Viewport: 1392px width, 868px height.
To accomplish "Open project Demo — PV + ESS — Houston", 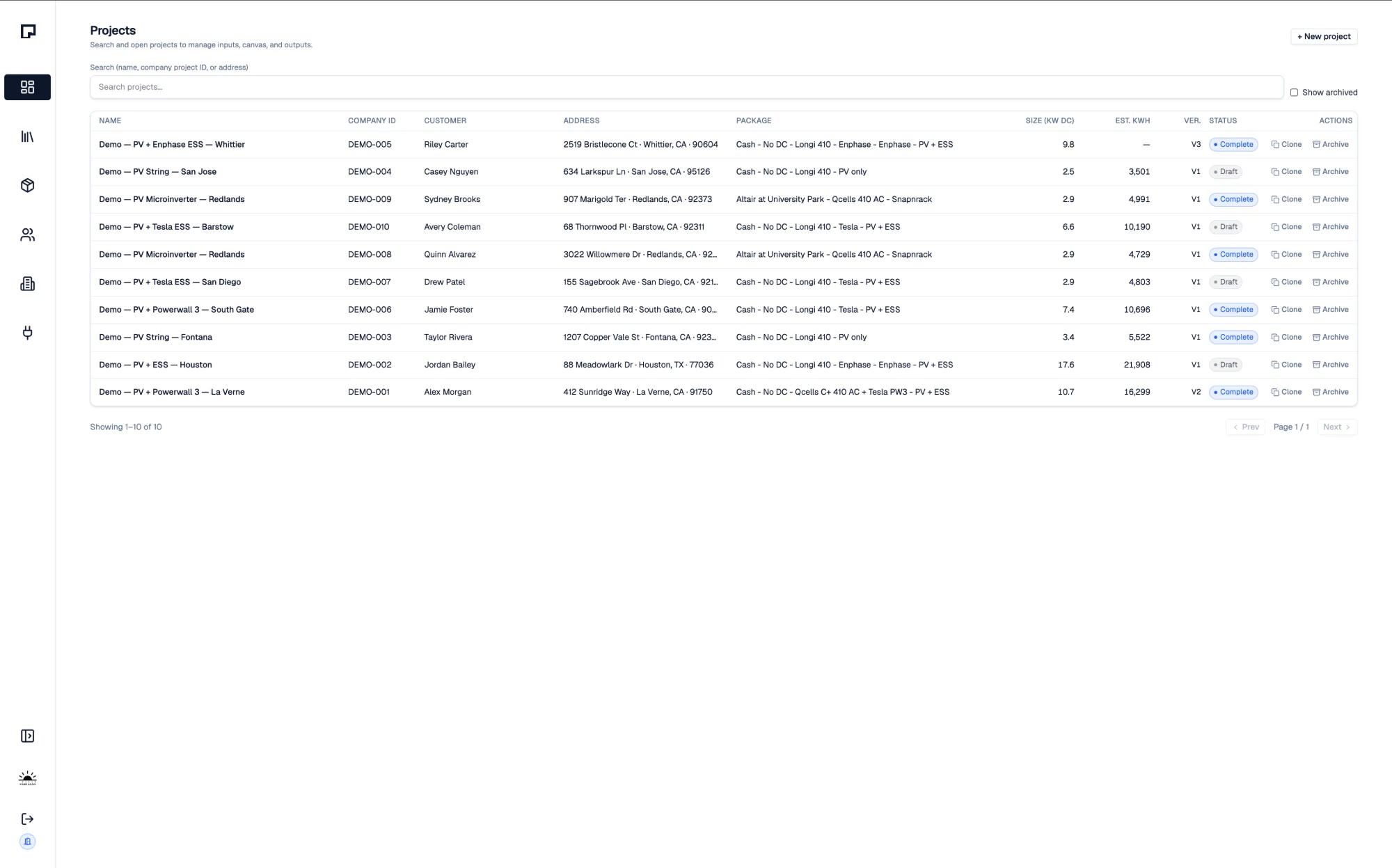I will point(155,365).
